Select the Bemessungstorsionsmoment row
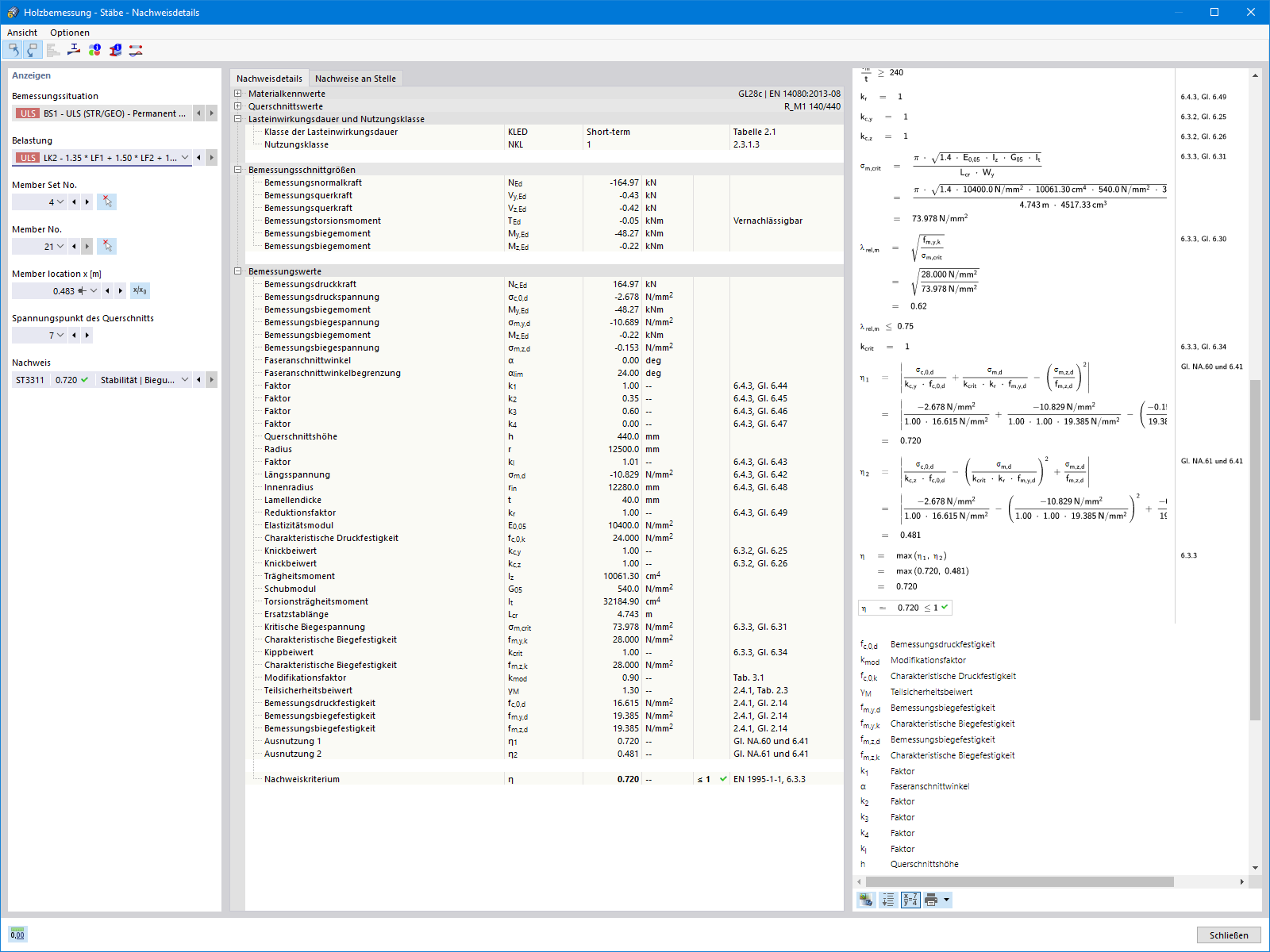 545,221
